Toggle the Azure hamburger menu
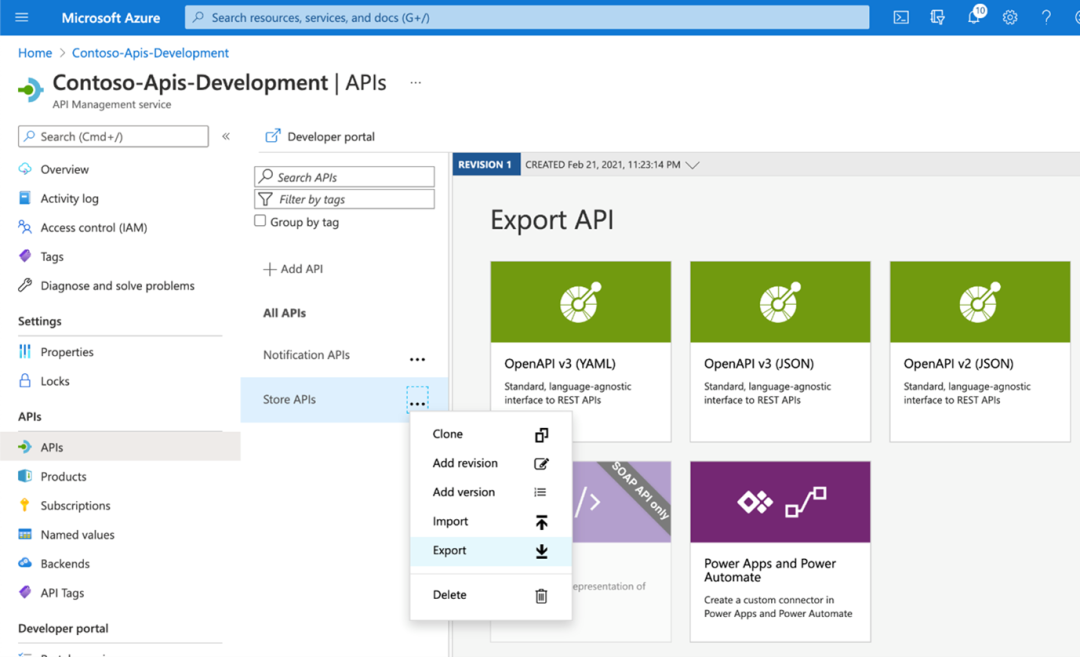Viewport: 1080px width, 657px height. coord(22,17)
